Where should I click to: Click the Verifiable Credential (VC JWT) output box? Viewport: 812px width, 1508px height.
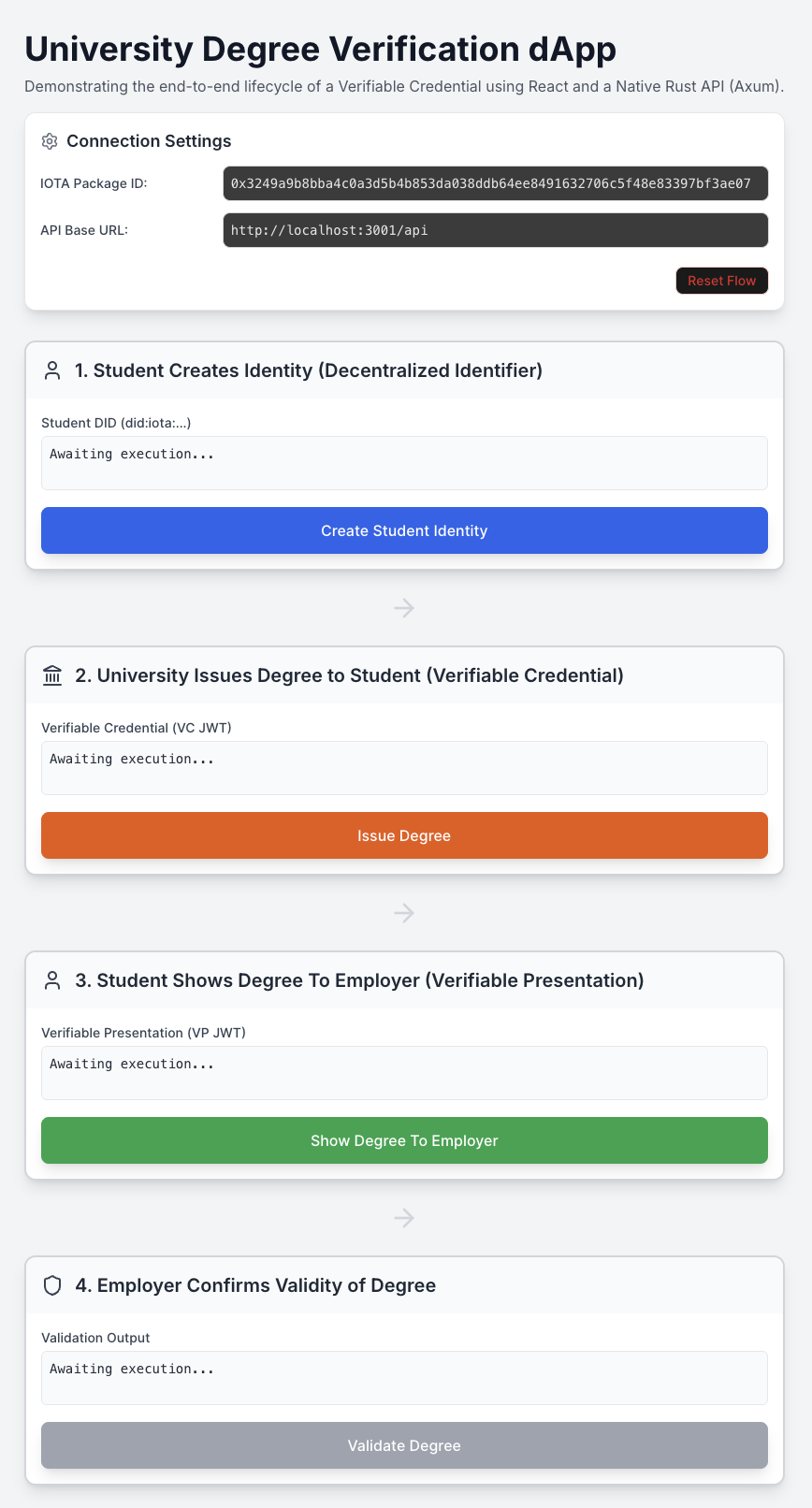click(404, 768)
